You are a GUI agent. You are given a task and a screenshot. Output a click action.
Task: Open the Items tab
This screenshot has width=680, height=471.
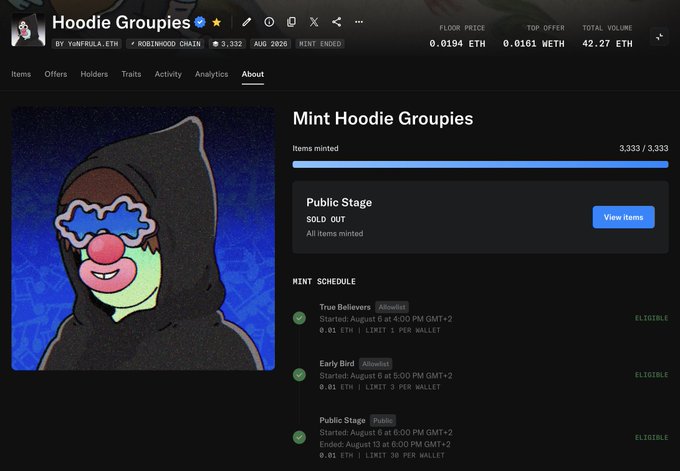click(21, 74)
